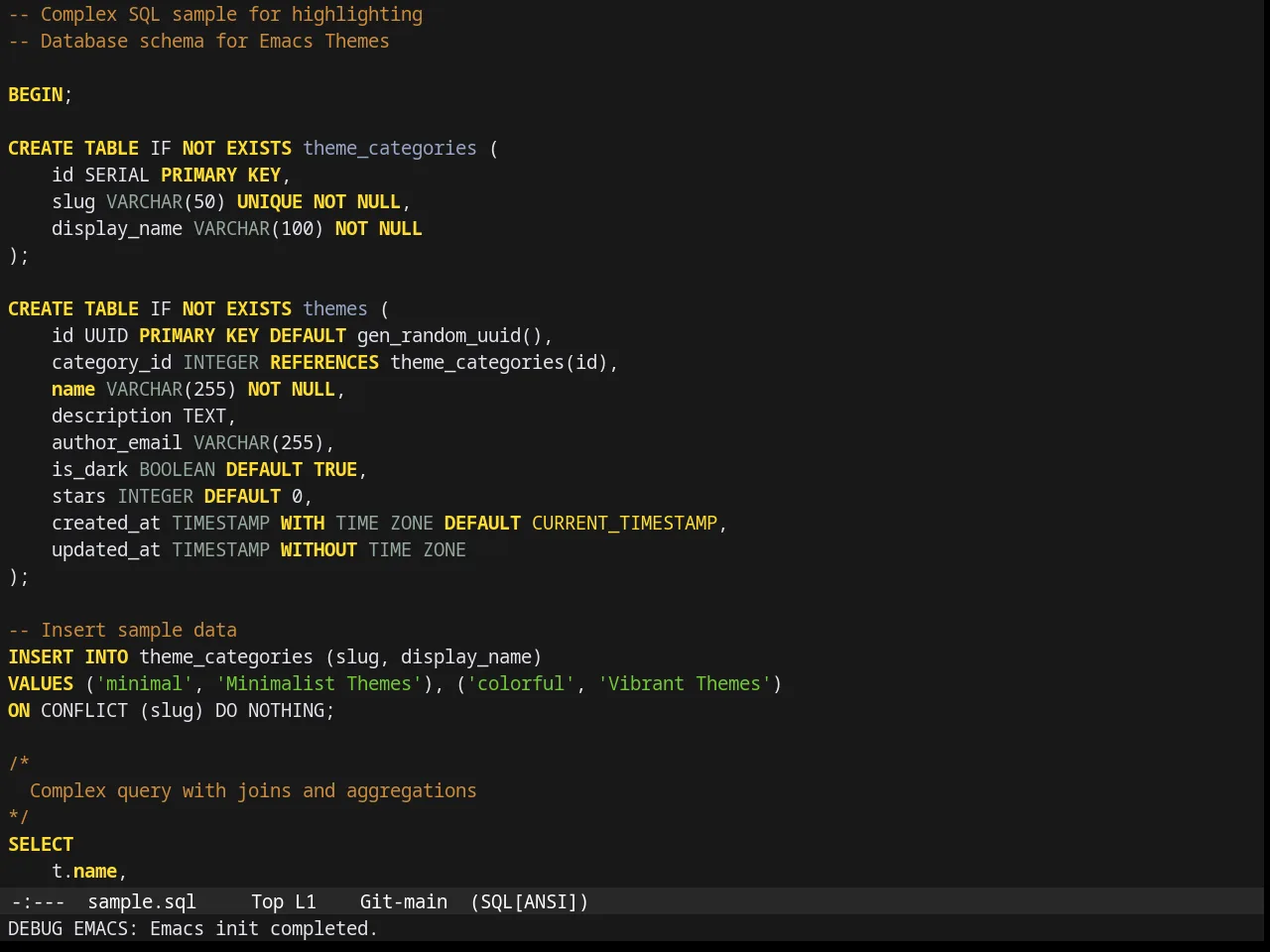Click the theme_categories table name in first CREATE TABLE
The height and width of the screenshot is (952, 1270).
click(390, 148)
